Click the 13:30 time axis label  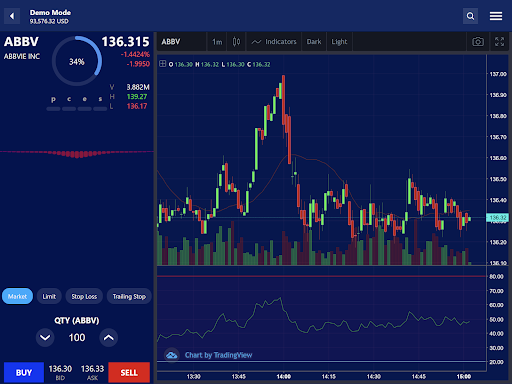[194, 376]
